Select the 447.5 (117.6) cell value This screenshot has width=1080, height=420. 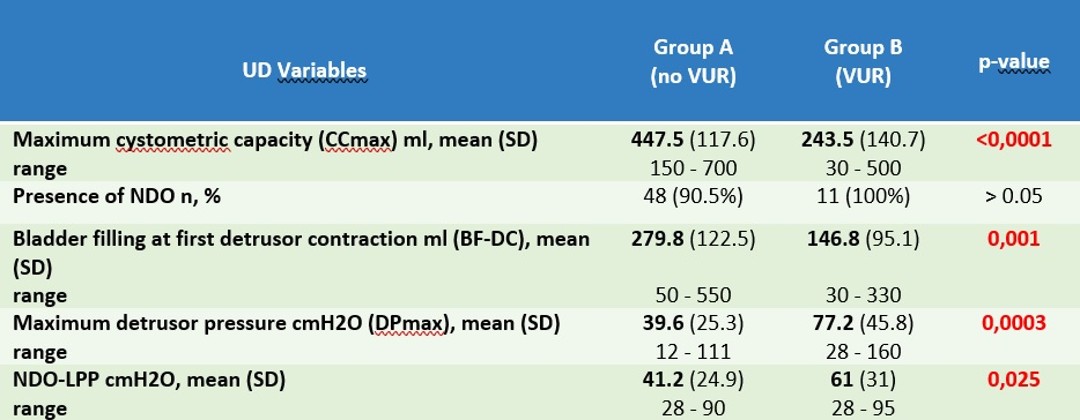[693, 140]
